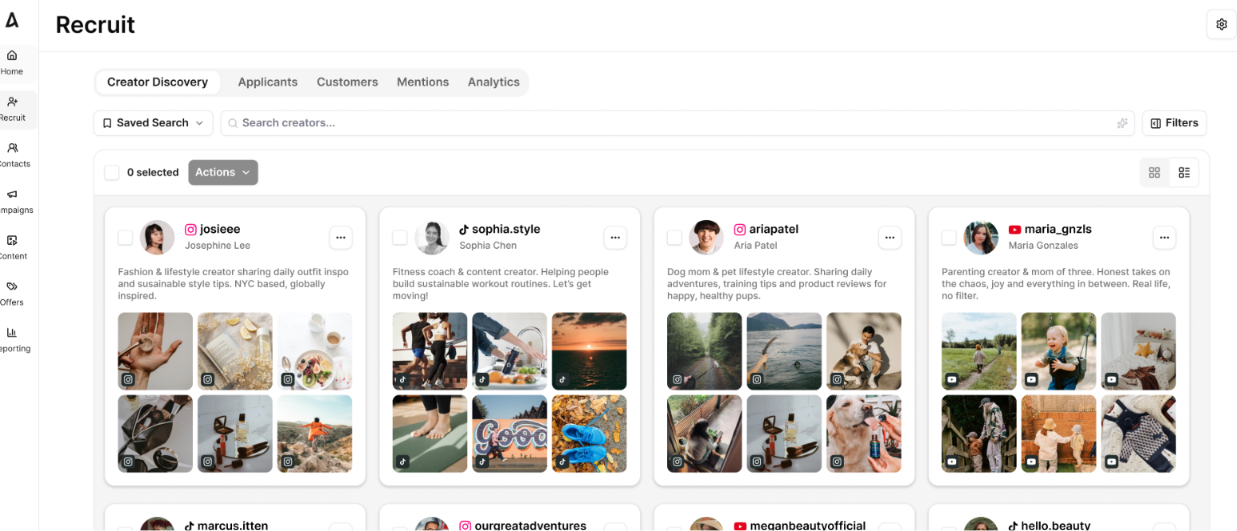Open more options for maria_gnzls card
The height and width of the screenshot is (531, 1237).
pyautogui.click(x=1164, y=237)
